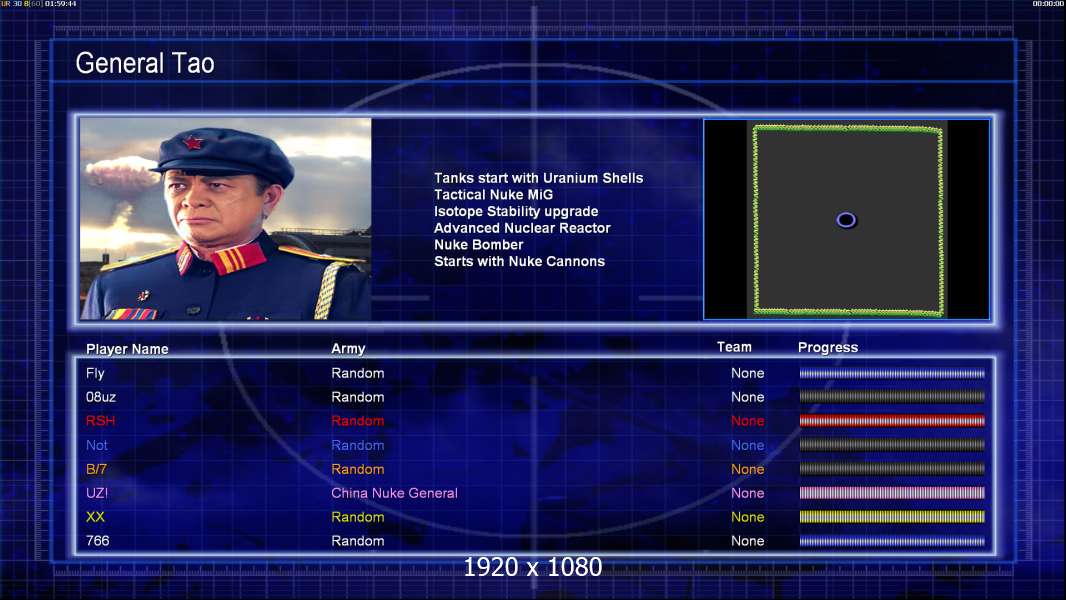Image resolution: width=1066 pixels, height=600 pixels.
Task: Click General Tao's portrait image
Action: pos(226,219)
